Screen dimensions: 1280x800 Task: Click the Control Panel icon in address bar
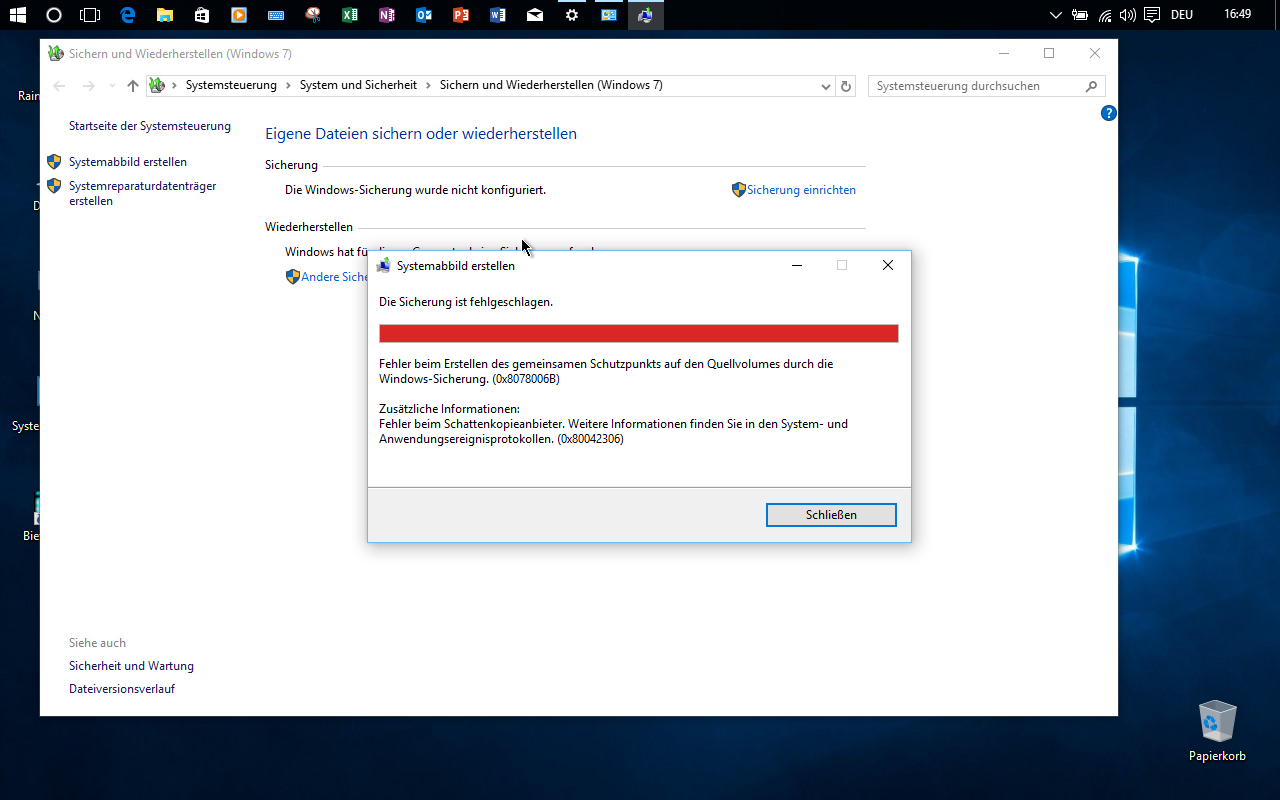pos(157,86)
